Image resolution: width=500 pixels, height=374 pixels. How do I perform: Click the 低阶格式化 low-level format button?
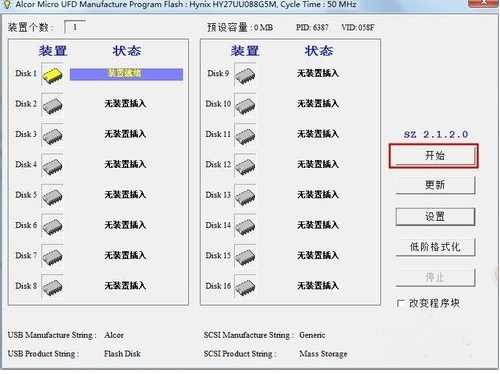pos(435,247)
